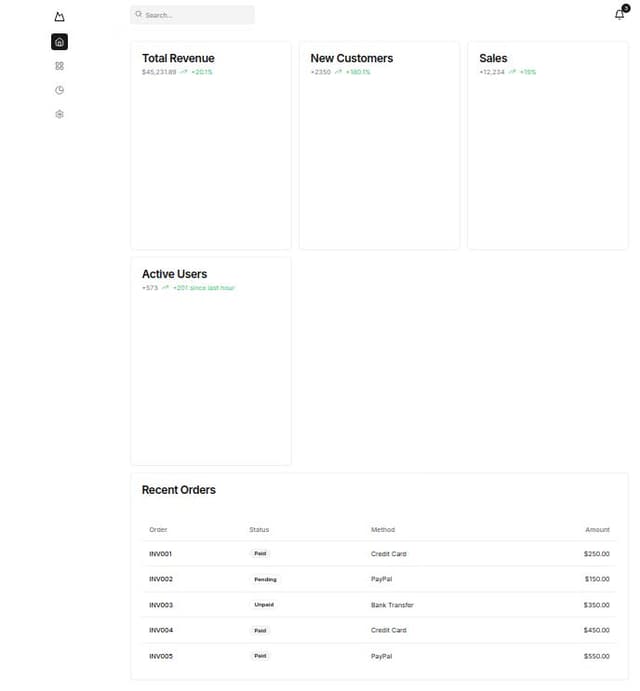Click the +19% sales change
The width and height of the screenshot is (640, 691).
point(528,72)
